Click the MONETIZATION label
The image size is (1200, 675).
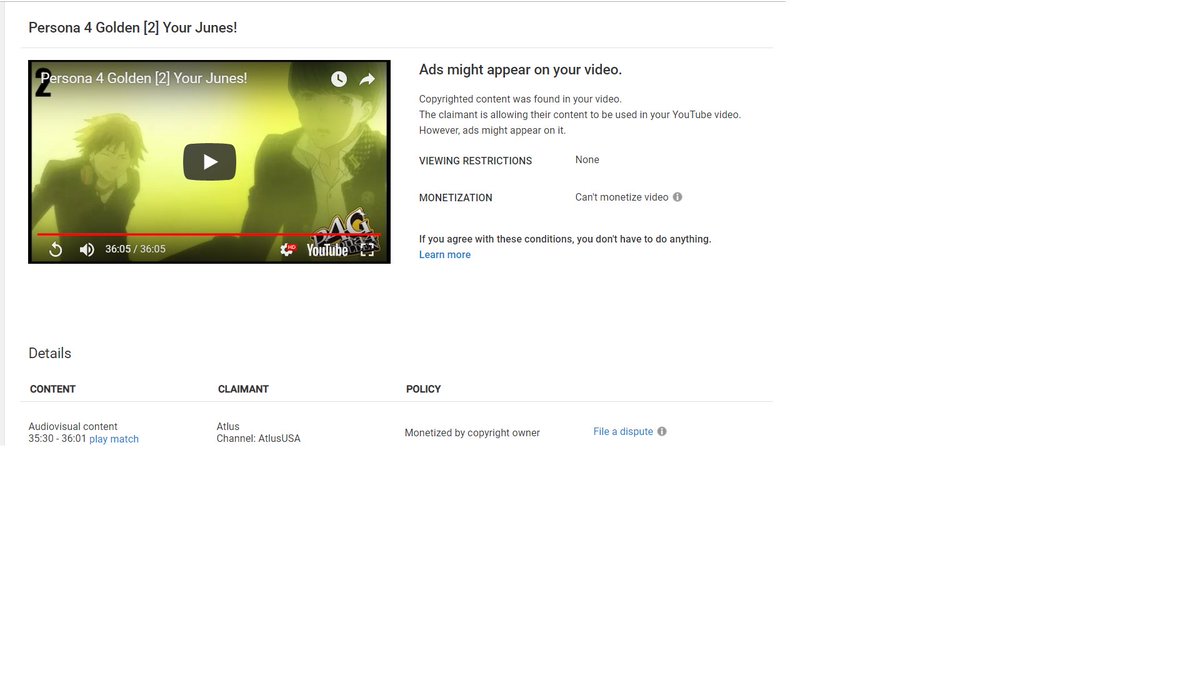[x=456, y=198]
